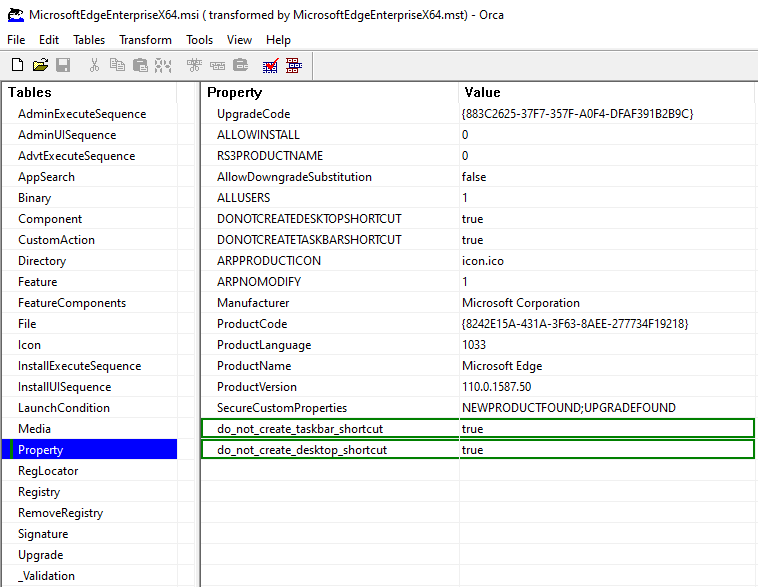
Task: Open the Transform menu
Action: (x=146, y=40)
